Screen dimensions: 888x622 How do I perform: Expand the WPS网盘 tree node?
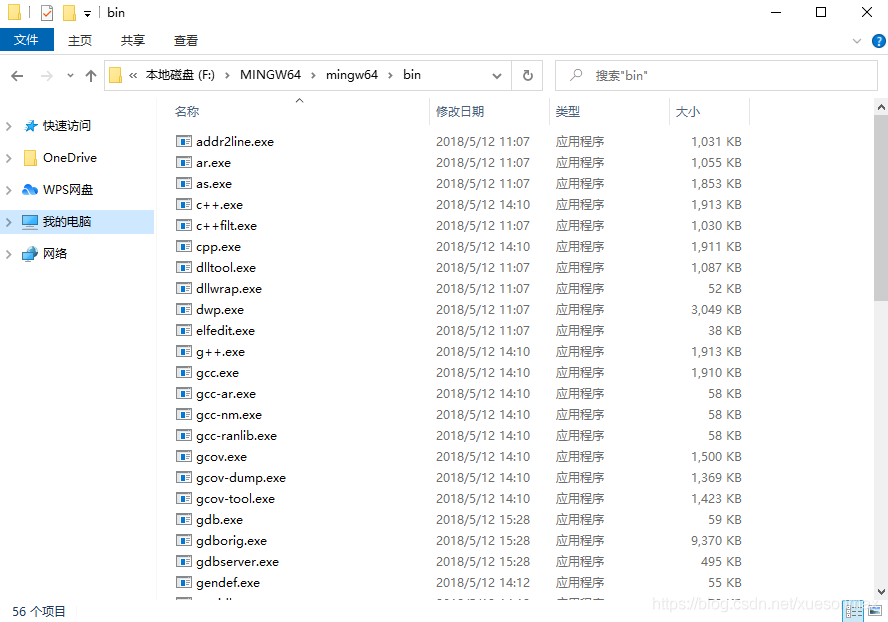click(x=8, y=190)
